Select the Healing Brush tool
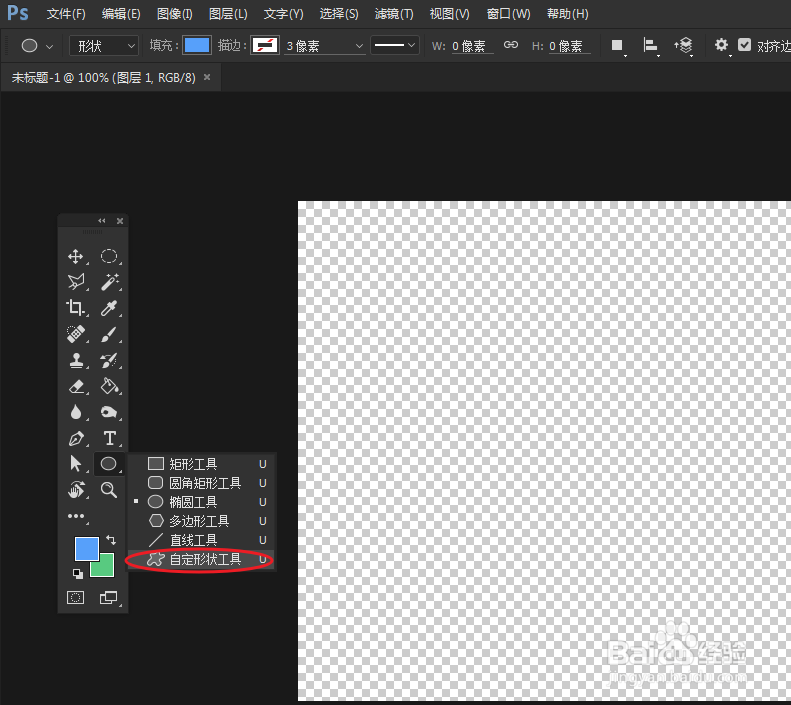This screenshot has height=705, width=791. coord(76,334)
